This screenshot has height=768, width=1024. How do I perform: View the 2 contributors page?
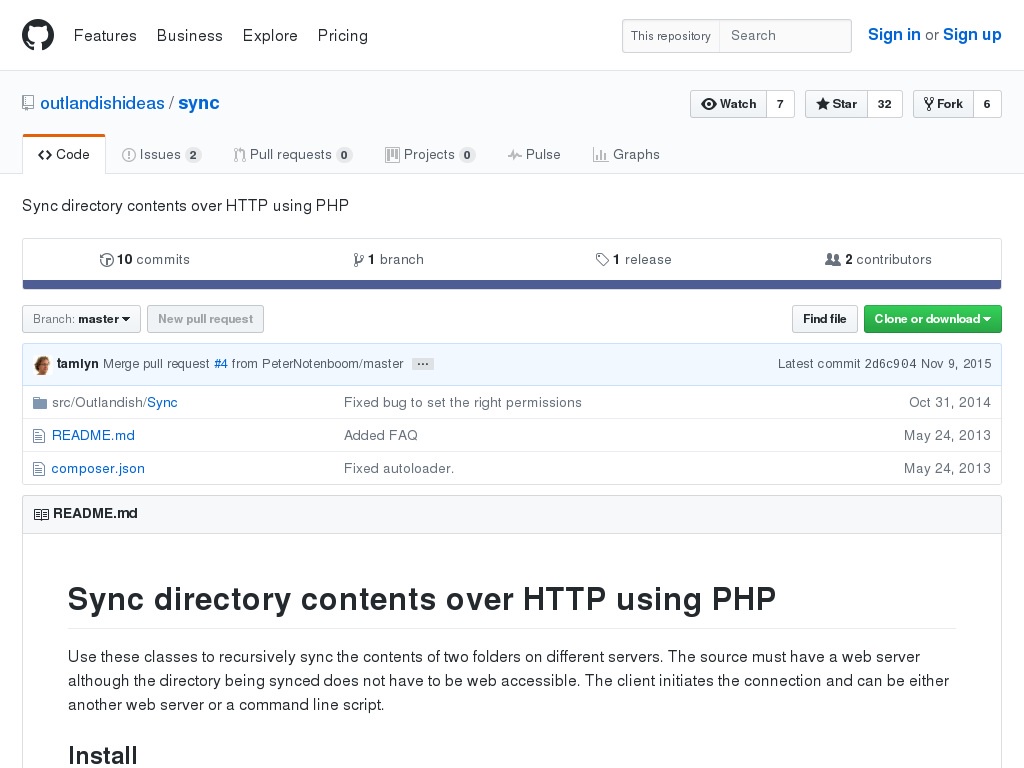pyautogui.click(x=878, y=260)
